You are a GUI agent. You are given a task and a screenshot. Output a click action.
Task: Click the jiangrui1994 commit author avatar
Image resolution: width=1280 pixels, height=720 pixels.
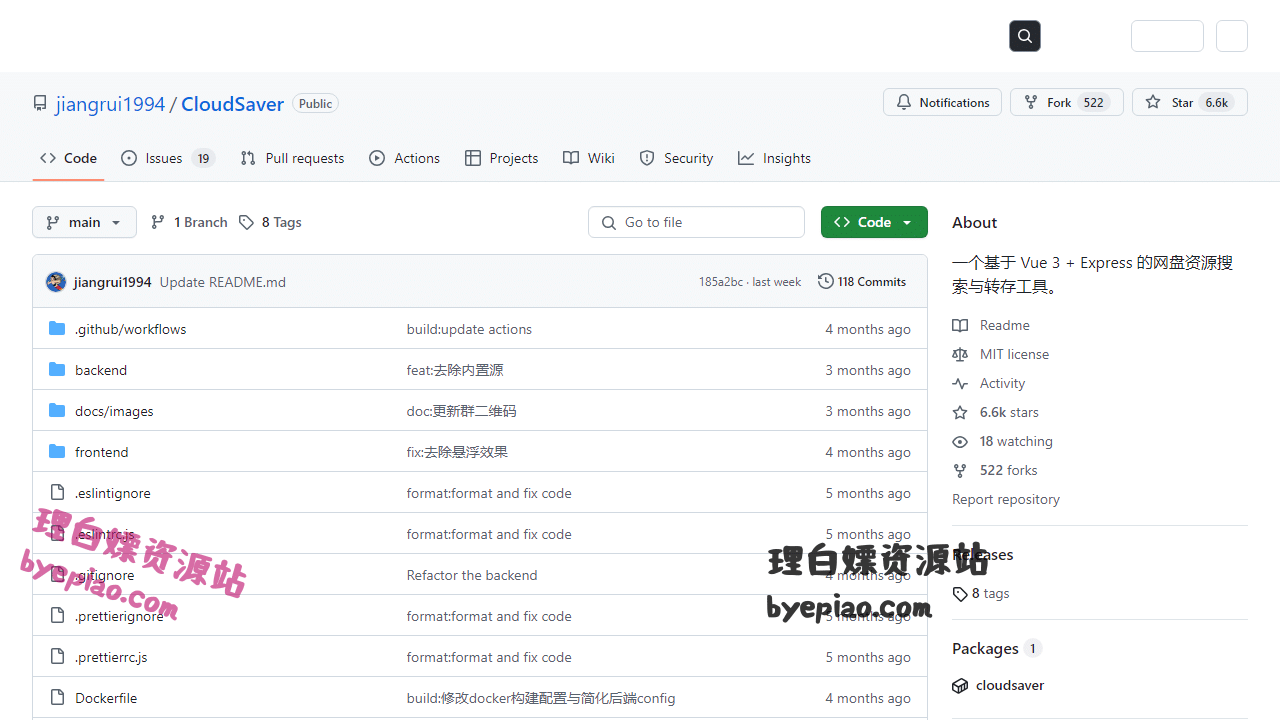pyautogui.click(x=56, y=282)
